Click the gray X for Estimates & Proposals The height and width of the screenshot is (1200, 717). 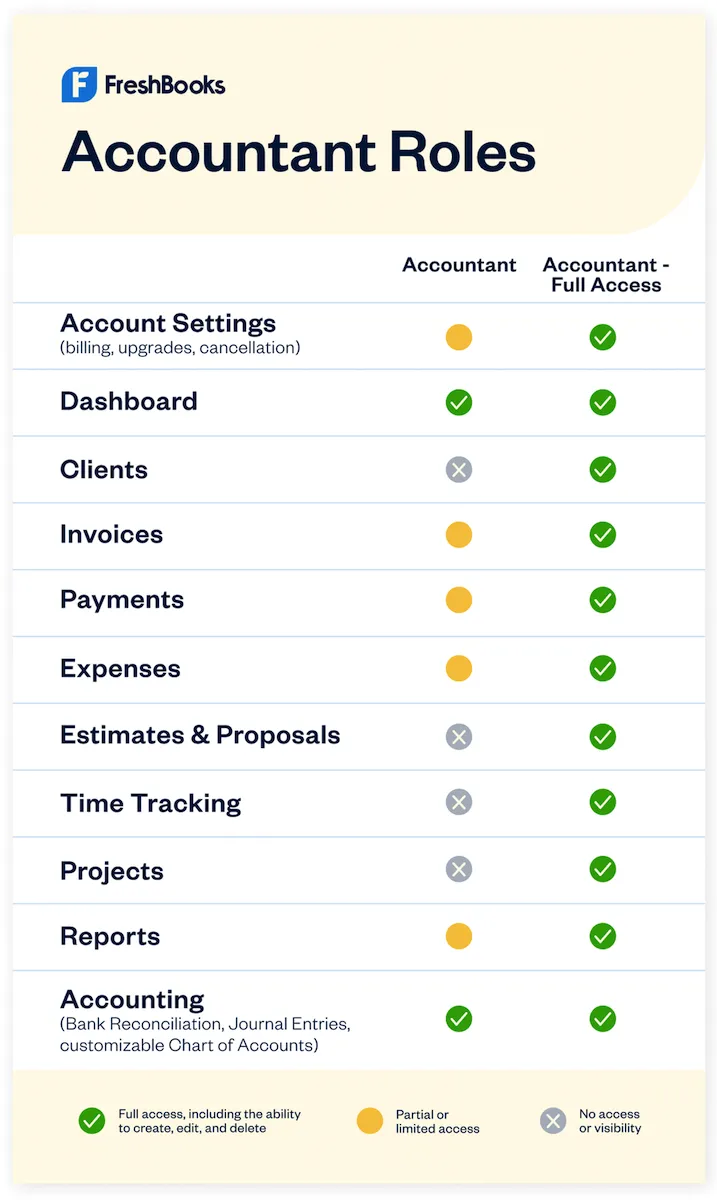pyautogui.click(x=458, y=737)
